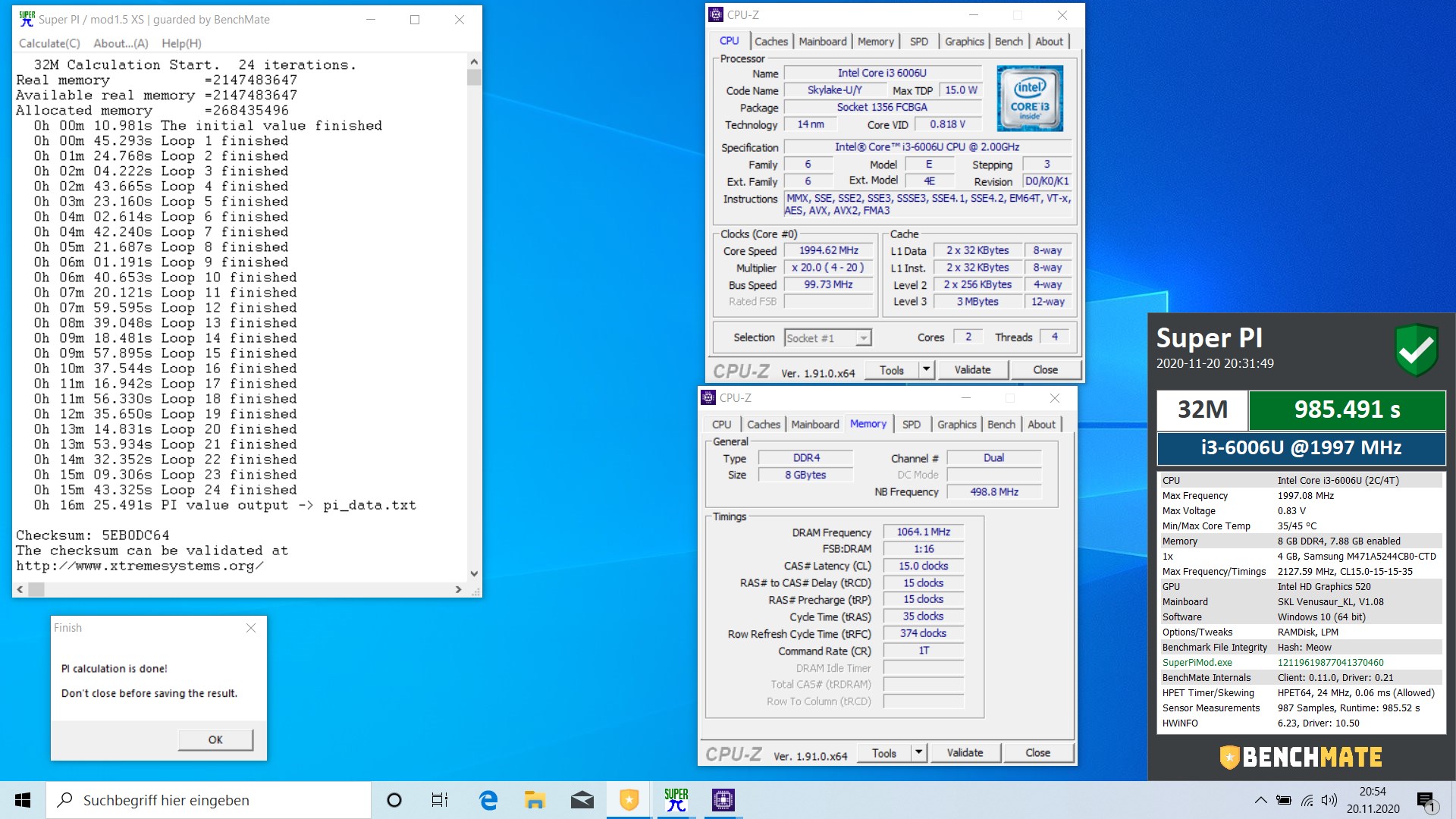
Task: Open the About...(A) menu in Super PI
Action: [121, 43]
